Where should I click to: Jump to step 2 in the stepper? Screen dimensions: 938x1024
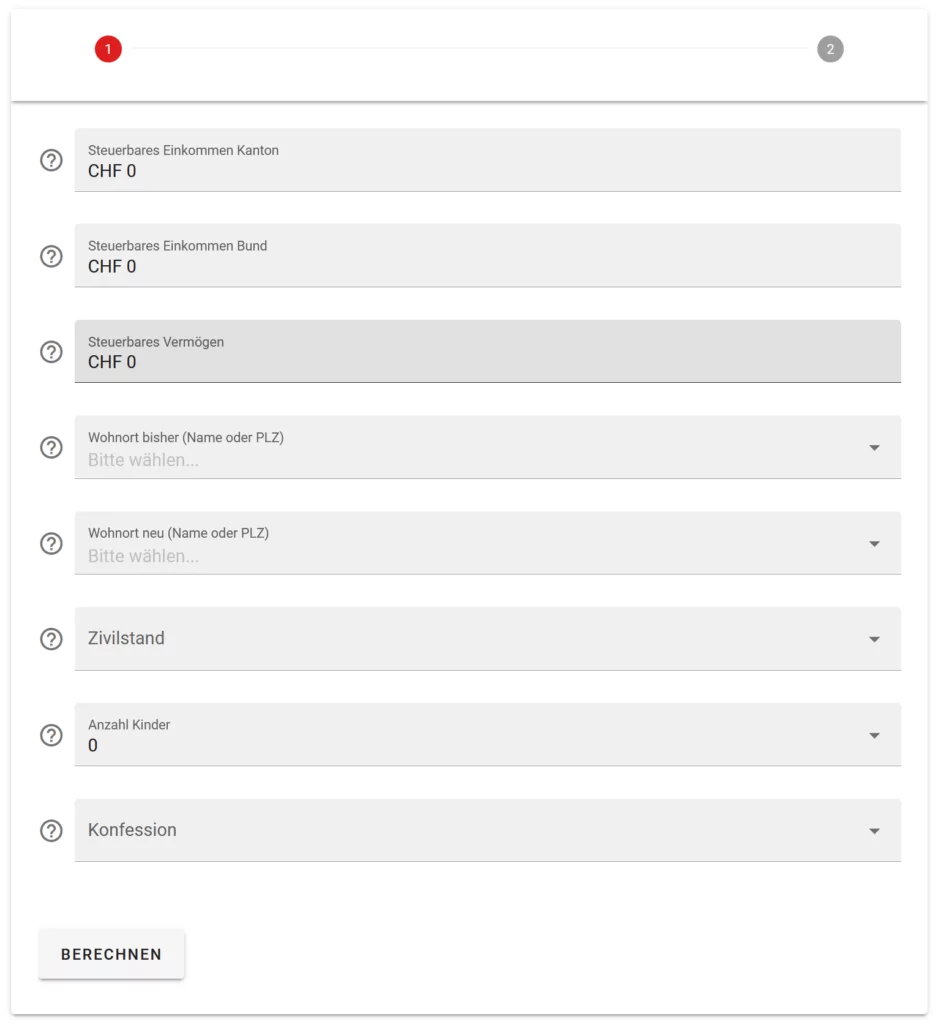click(x=830, y=49)
